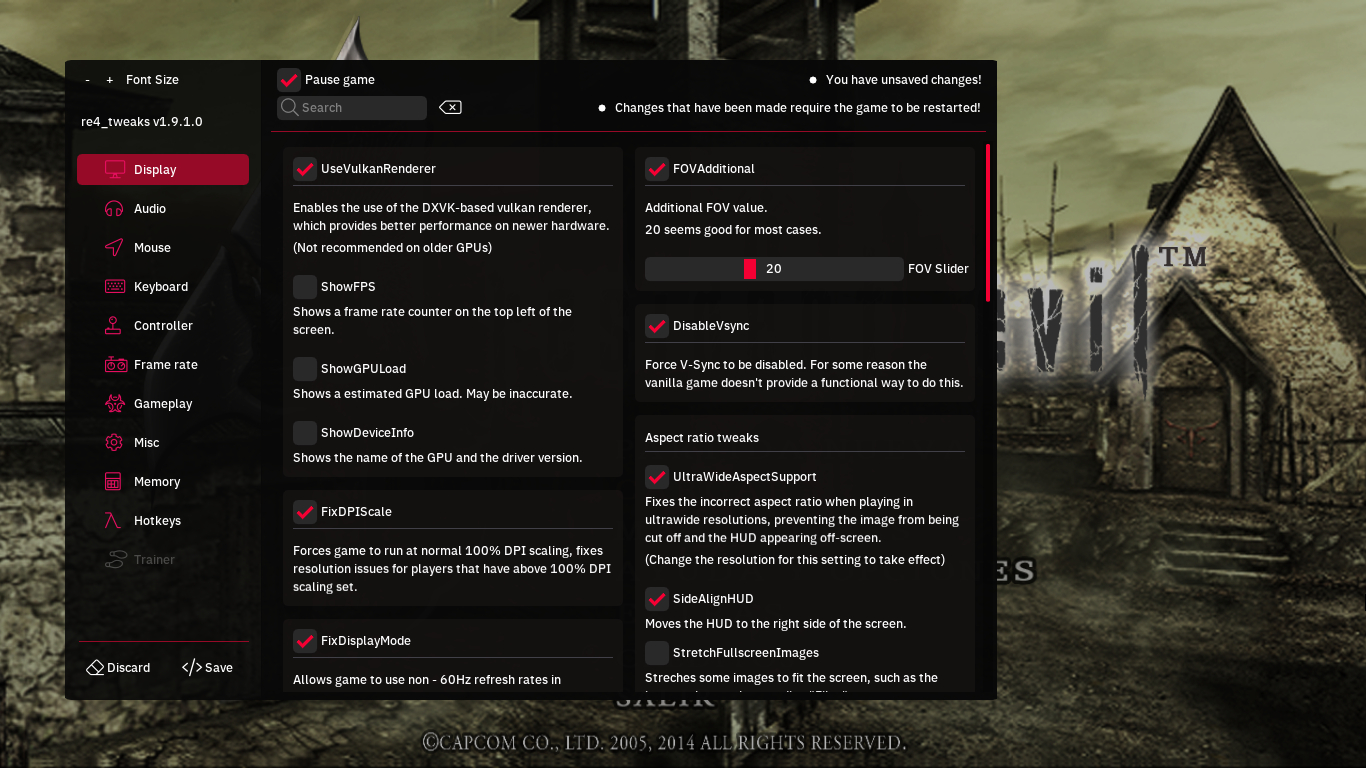Open Frame rate category icon

tap(115, 364)
